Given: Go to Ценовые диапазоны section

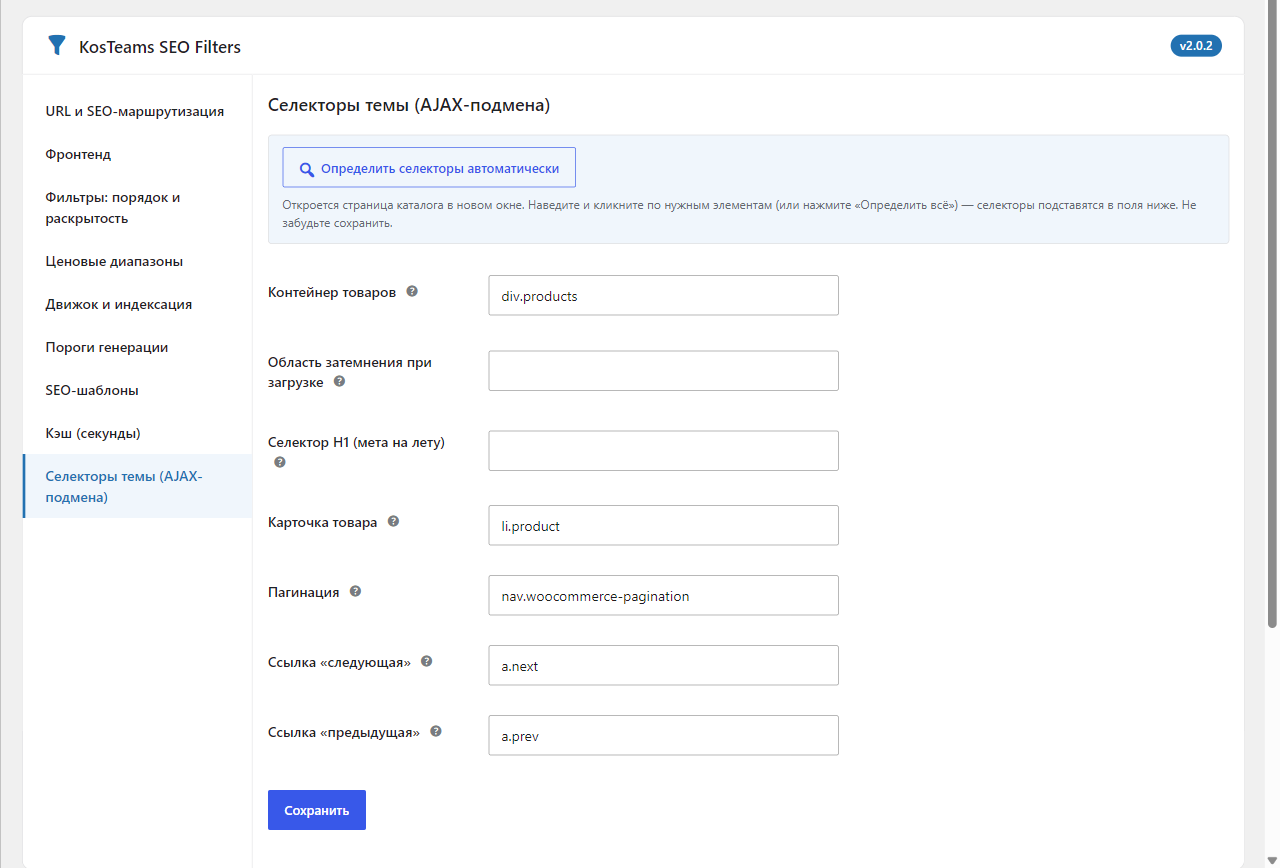Looking at the screenshot, I should pos(138,261).
